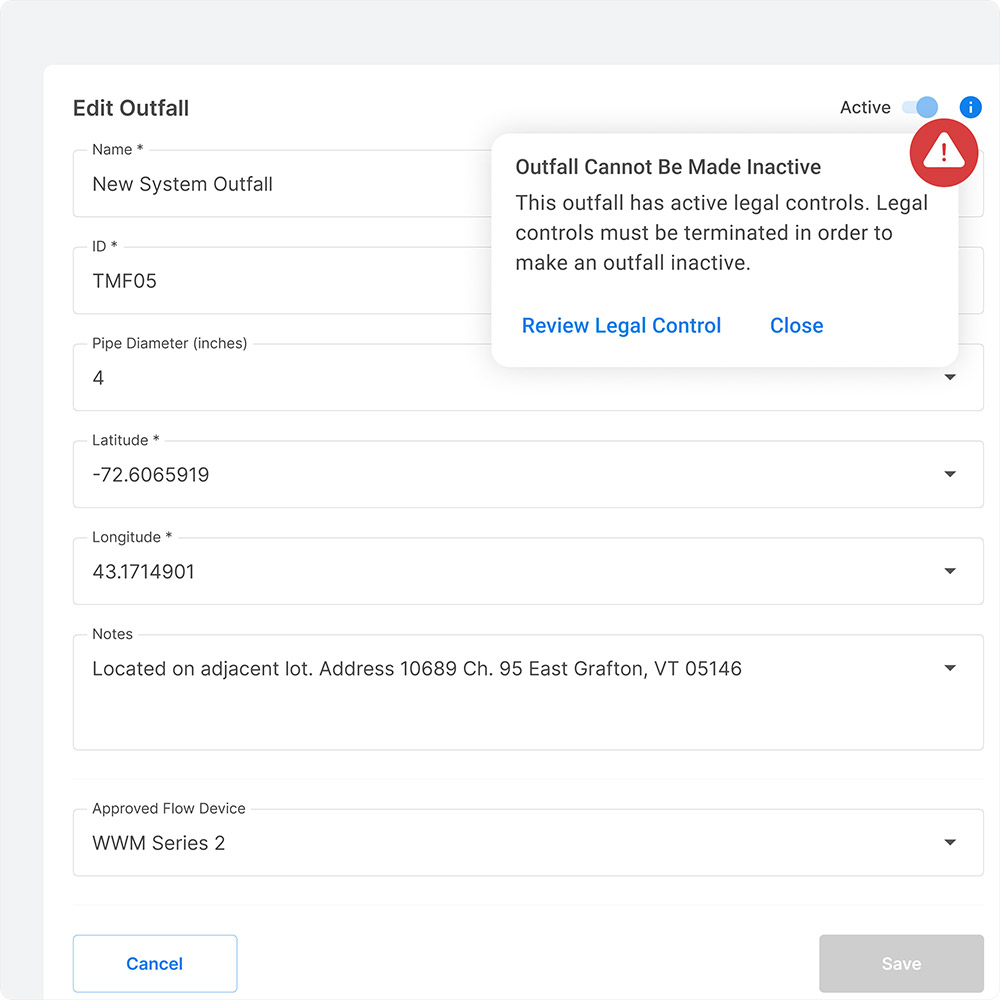Viewport: 1000px width, 1000px height.
Task: Click the Outfall Cannot Be Made Inactive title
Action: 668,166
